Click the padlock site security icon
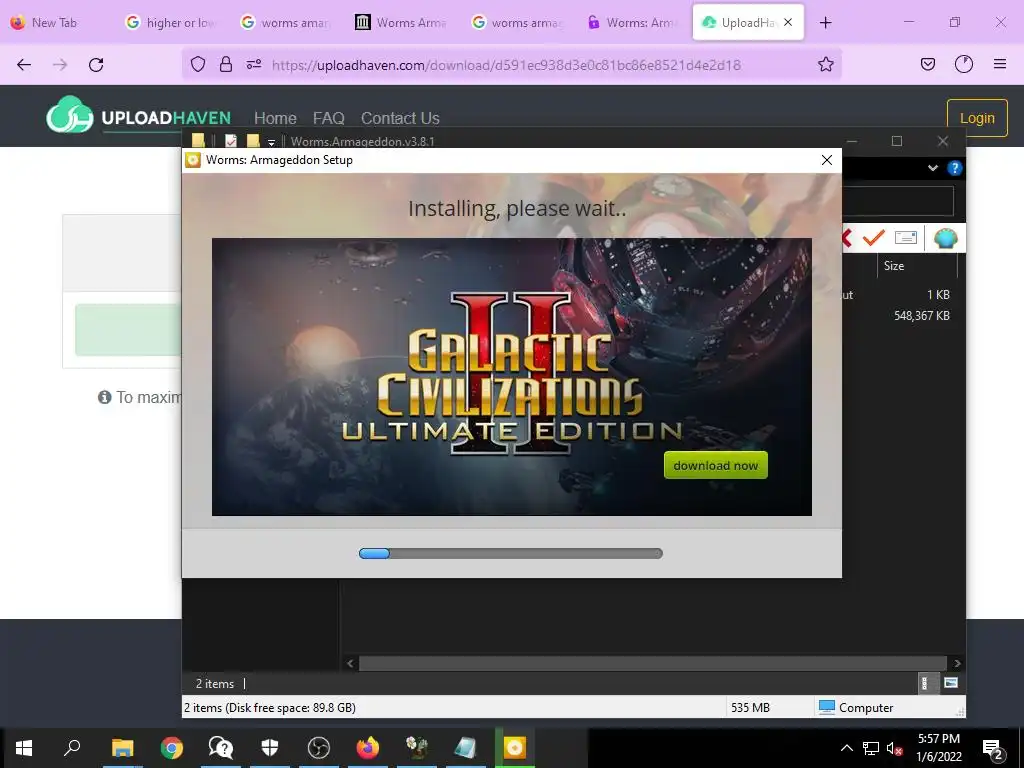Viewport: 1024px width, 768px height. (x=226, y=64)
